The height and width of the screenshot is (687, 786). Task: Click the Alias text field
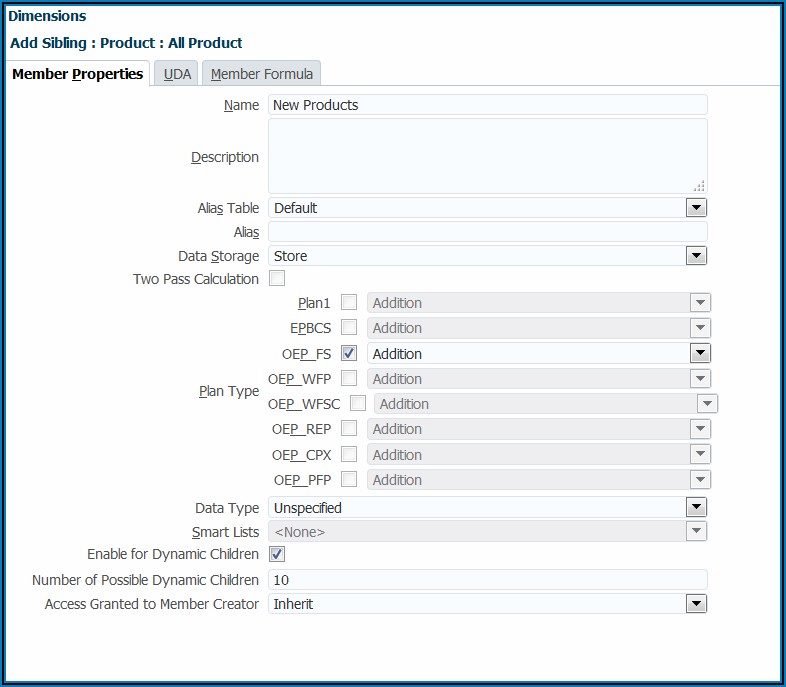tap(487, 232)
